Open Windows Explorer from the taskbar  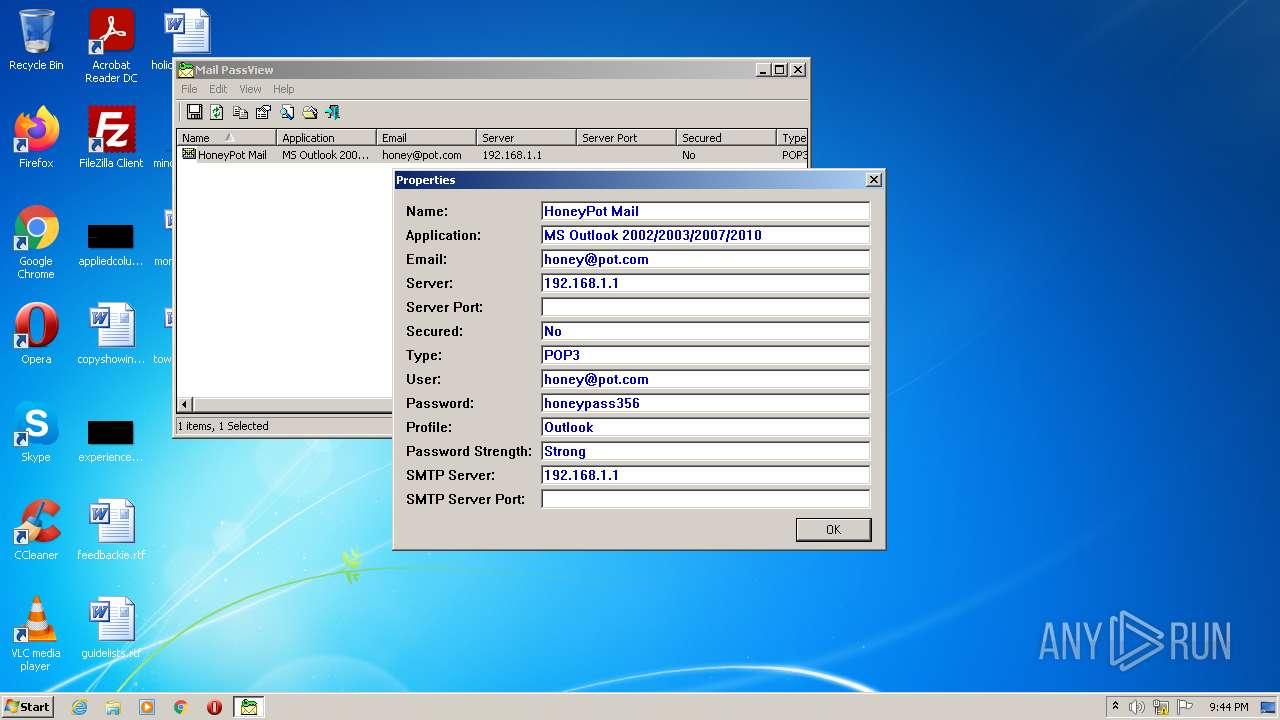click(113, 707)
